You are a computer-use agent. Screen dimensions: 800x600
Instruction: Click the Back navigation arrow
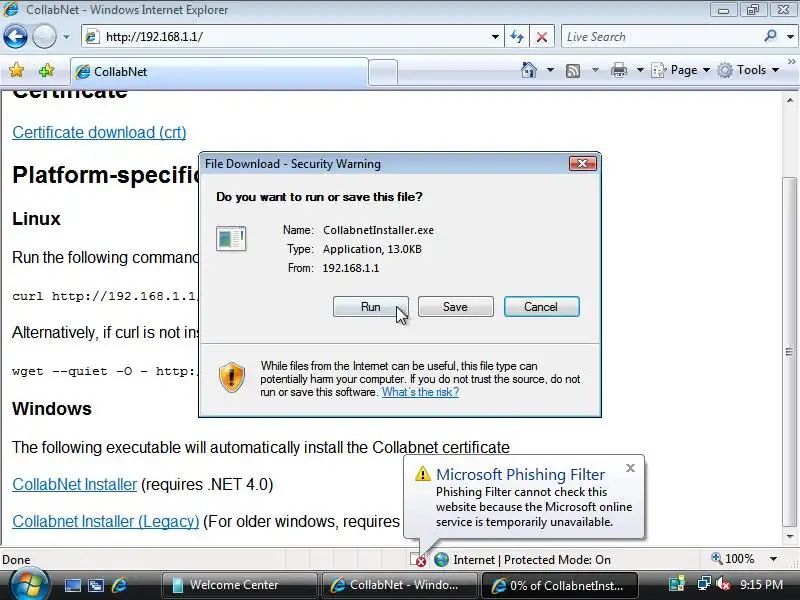[15, 37]
